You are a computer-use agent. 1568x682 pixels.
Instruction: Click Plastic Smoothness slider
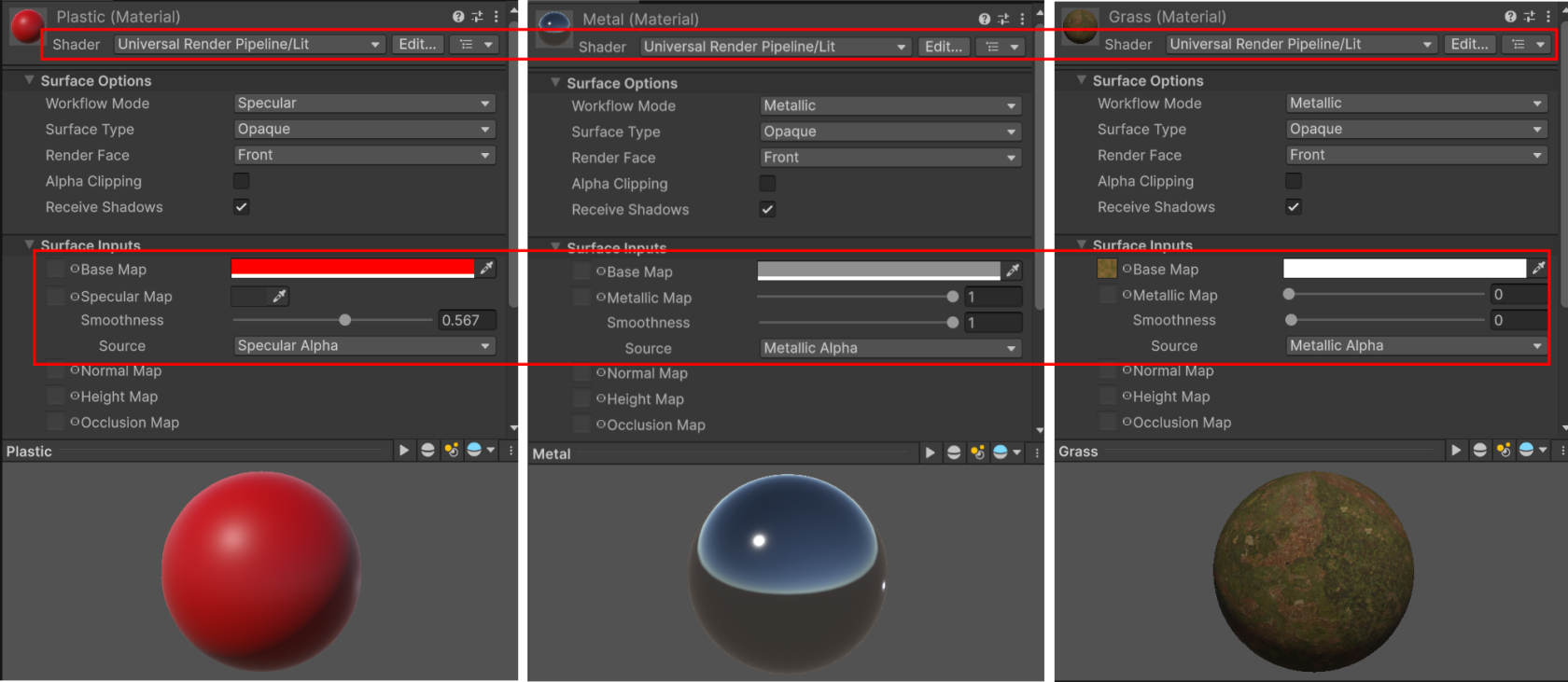(x=332, y=320)
